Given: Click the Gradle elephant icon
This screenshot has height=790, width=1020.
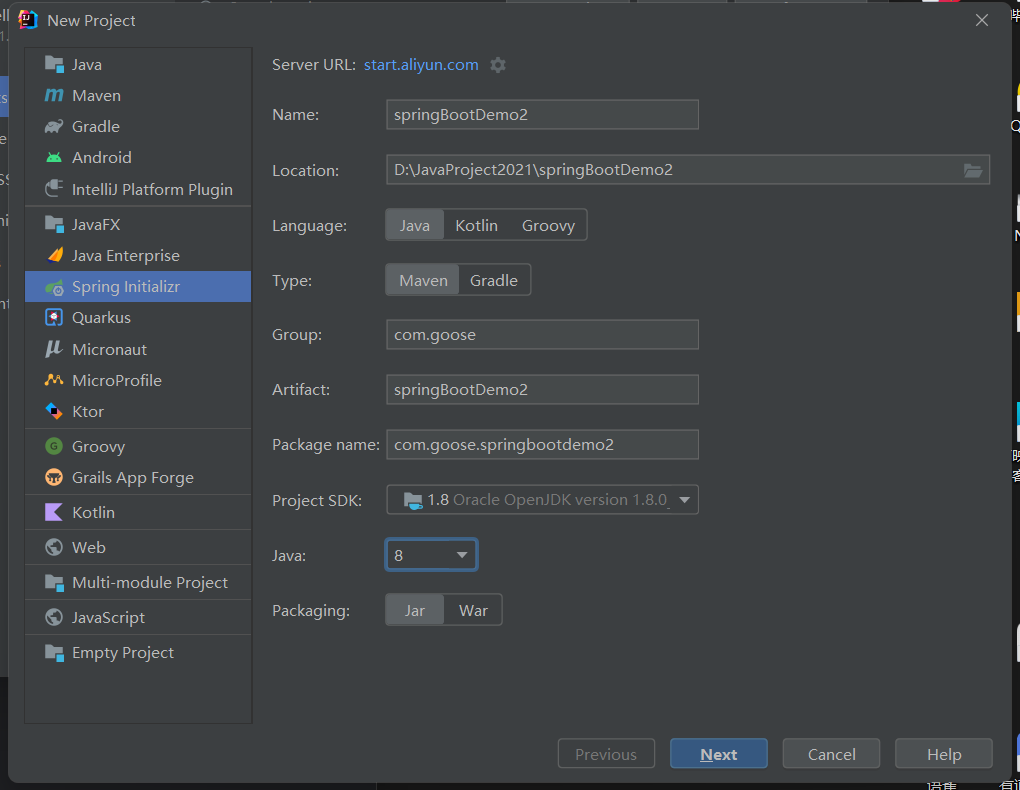Looking at the screenshot, I should pyautogui.click(x=54, y=126).
